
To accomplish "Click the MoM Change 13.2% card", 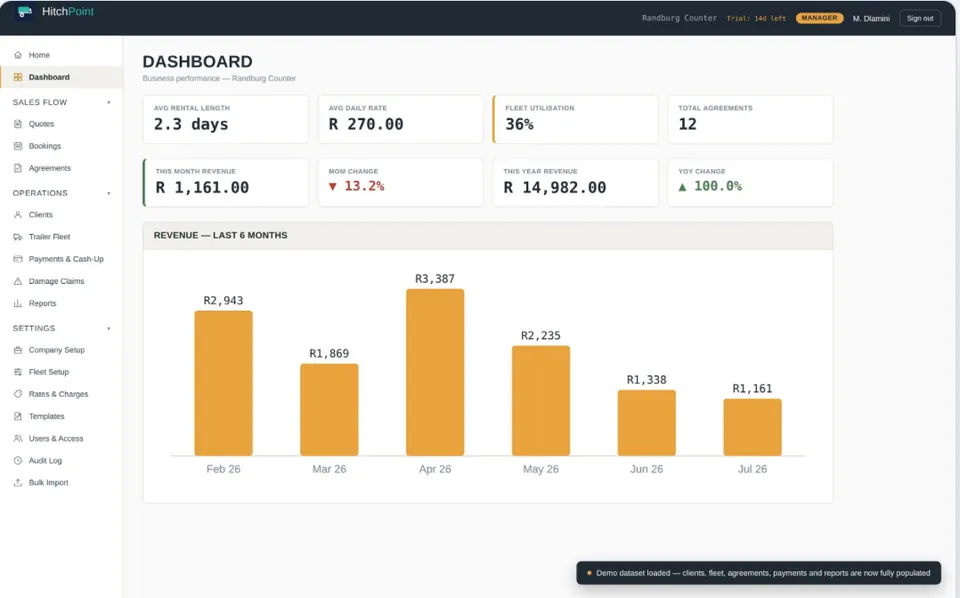I will pyautogui.click(x=400, y=182).
